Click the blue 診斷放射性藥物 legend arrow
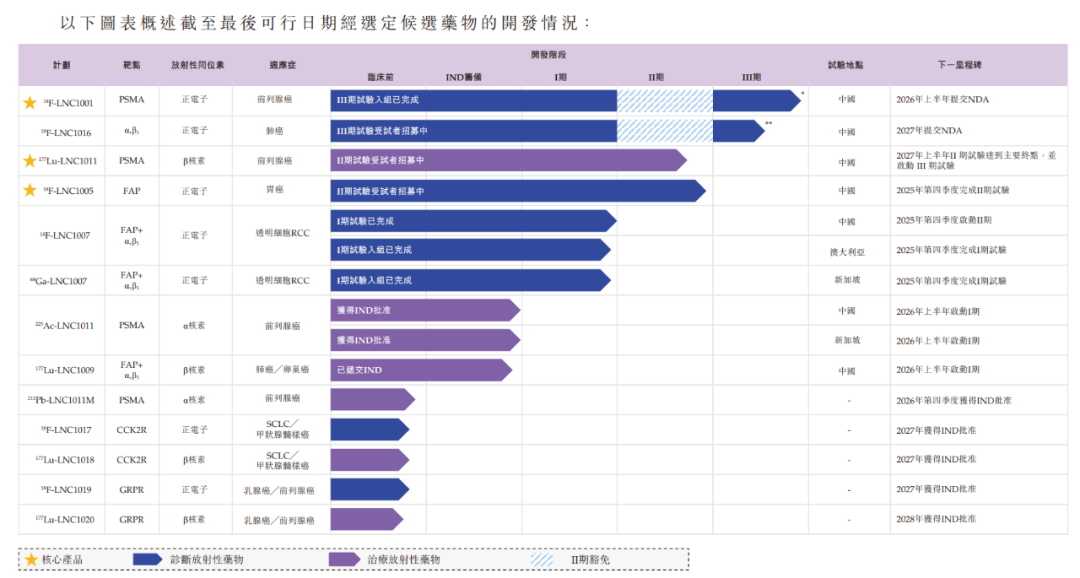 coord(147,559)
